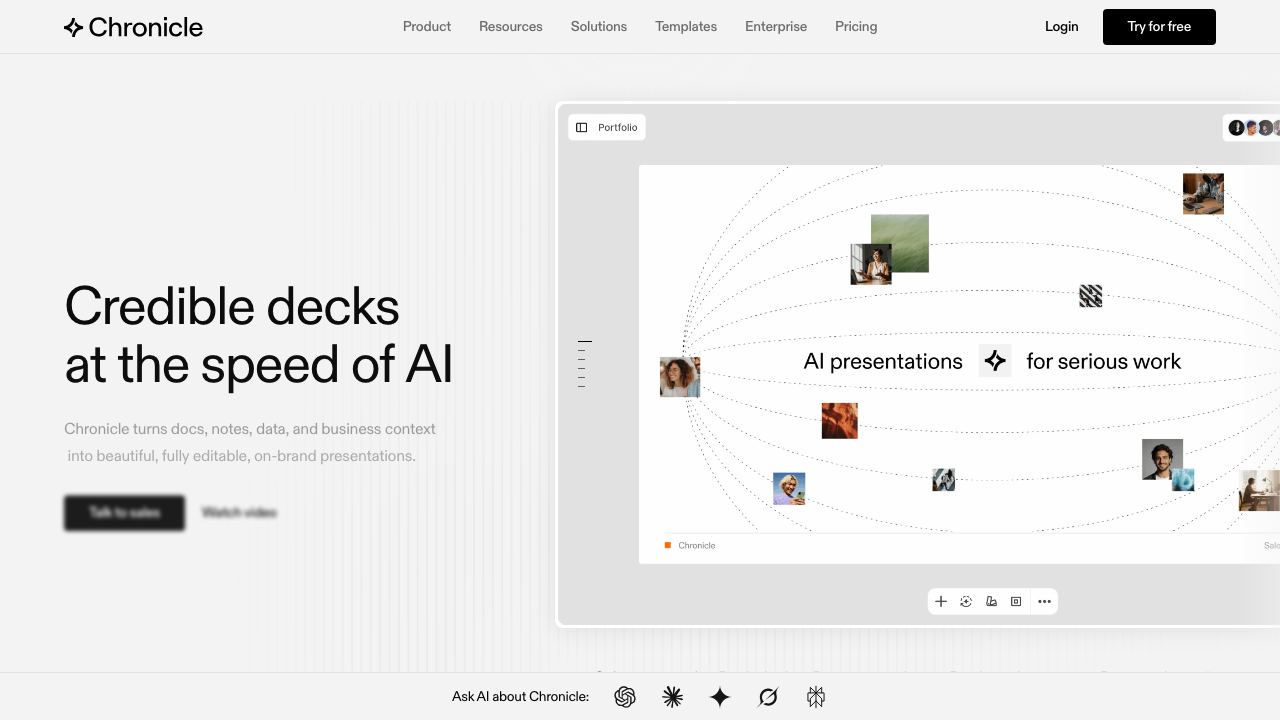
Task: Click the Login link
Action: 1062,27
